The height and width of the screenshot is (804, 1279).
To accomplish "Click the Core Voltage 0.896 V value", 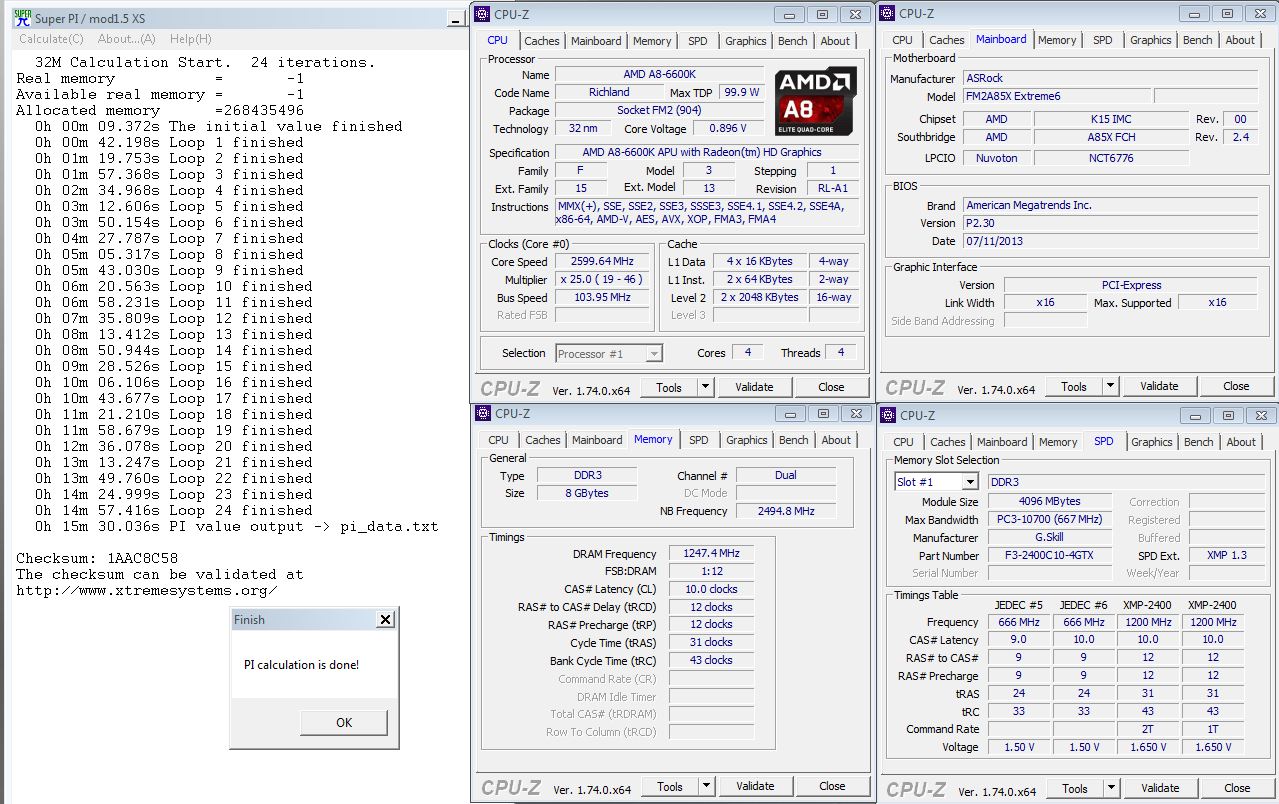I will [x=728, y=129].
